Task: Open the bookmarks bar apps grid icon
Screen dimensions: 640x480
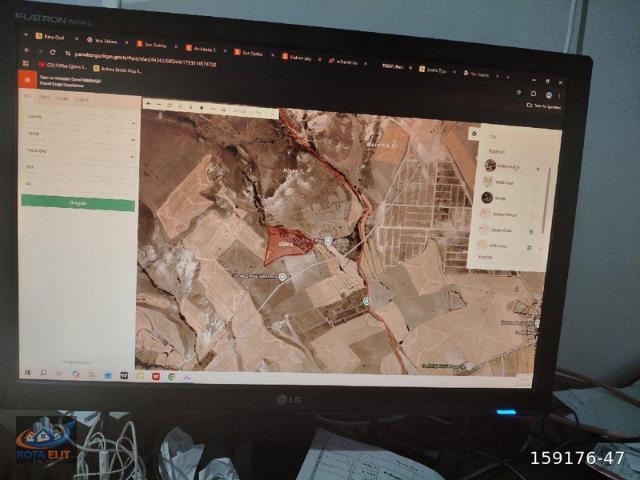Action: click(25, 63)
